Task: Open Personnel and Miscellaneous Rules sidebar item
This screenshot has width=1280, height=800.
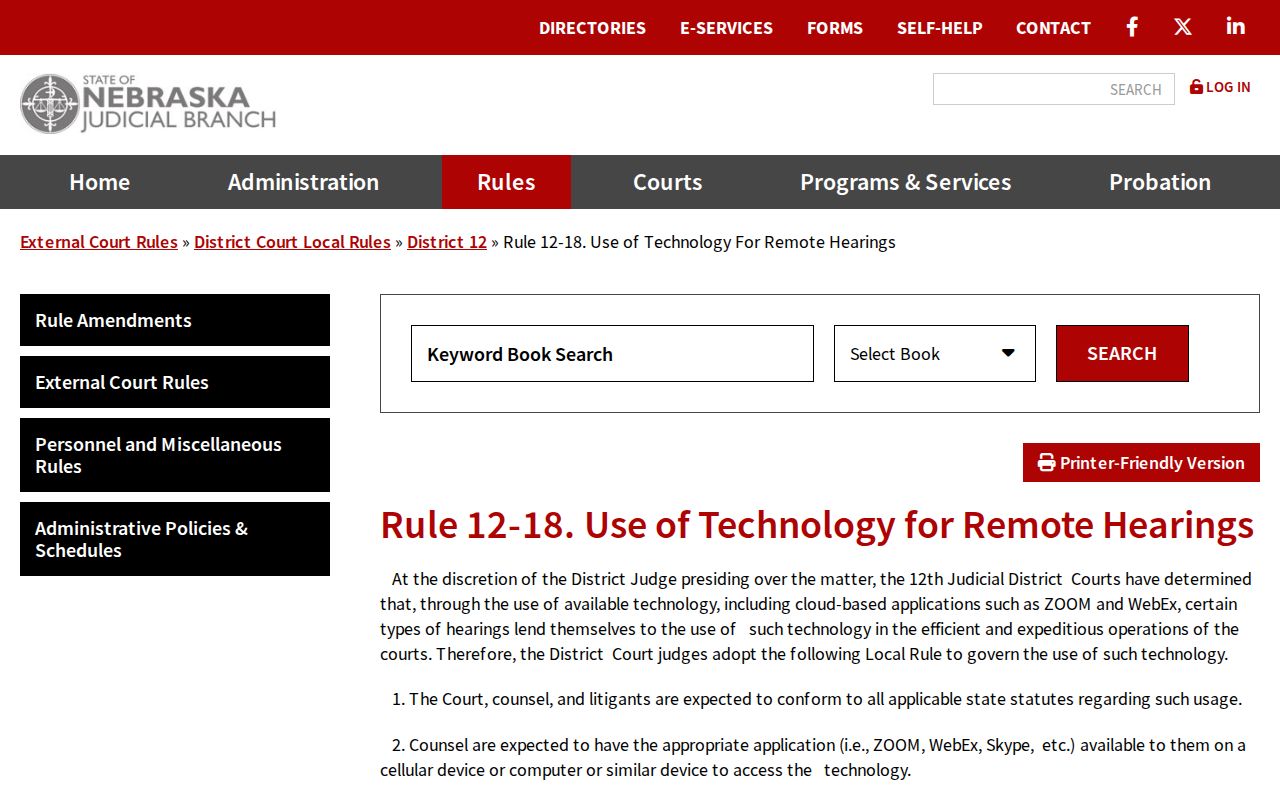Action: tap(175, 455)
